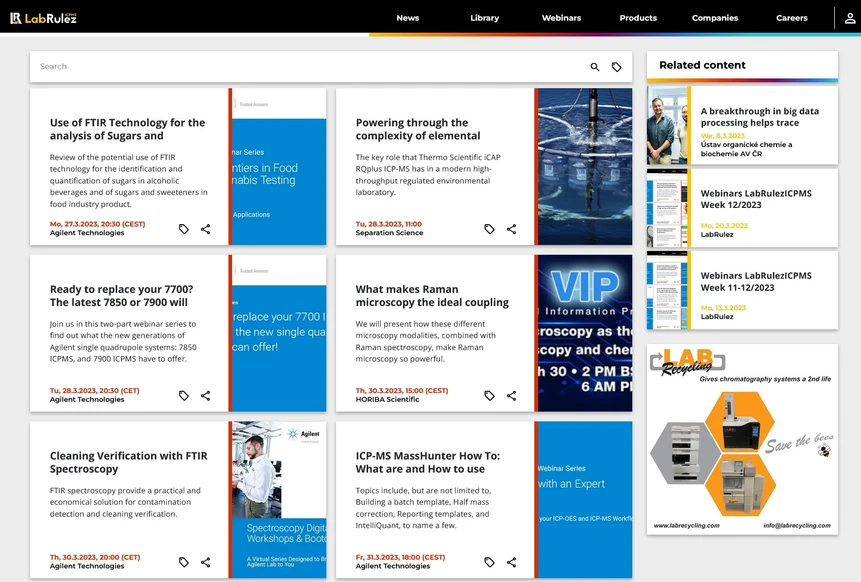861x582 pixels.
Task: Open the News menu
Action: (x=407, y=18)
